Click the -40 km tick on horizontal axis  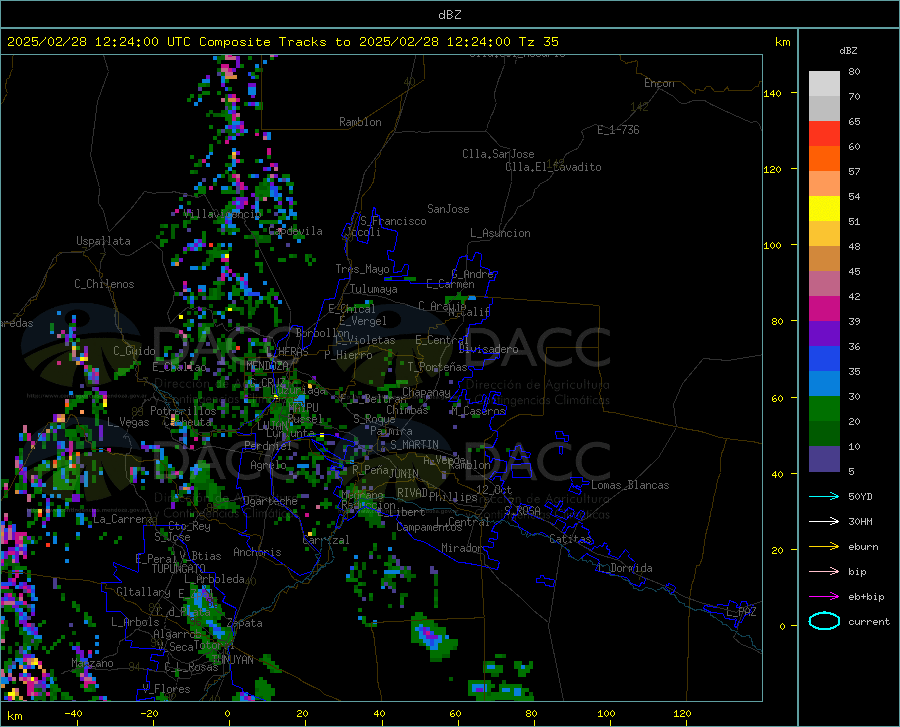tap(73, 714)
